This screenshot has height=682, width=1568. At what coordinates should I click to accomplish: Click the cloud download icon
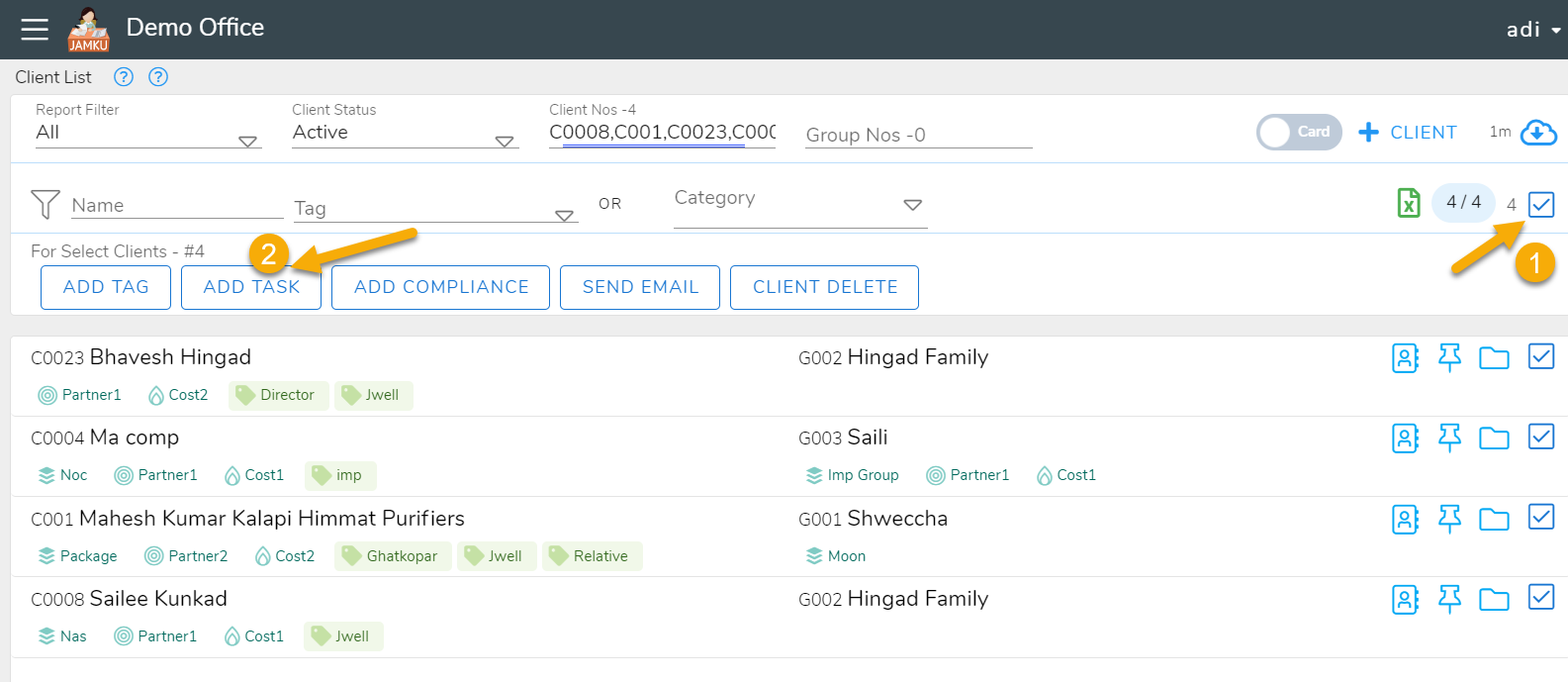(1538, 132)
